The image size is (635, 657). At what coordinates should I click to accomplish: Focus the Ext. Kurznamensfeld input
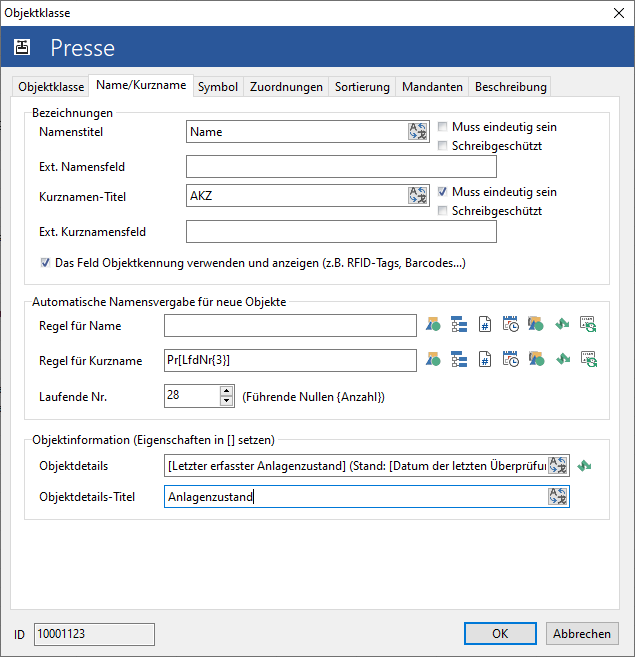coord(341,231)
